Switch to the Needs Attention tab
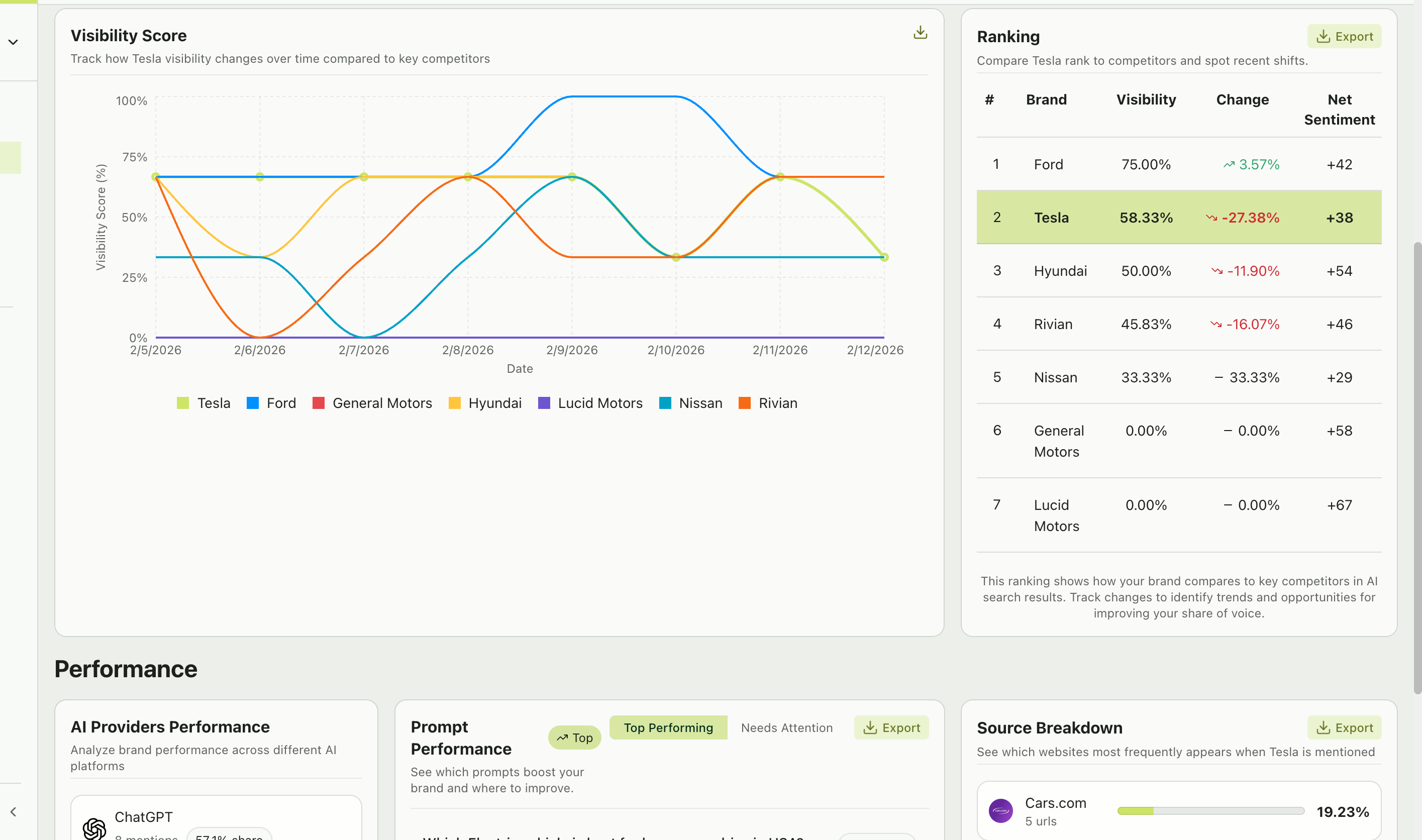 (x=786, y=727)
